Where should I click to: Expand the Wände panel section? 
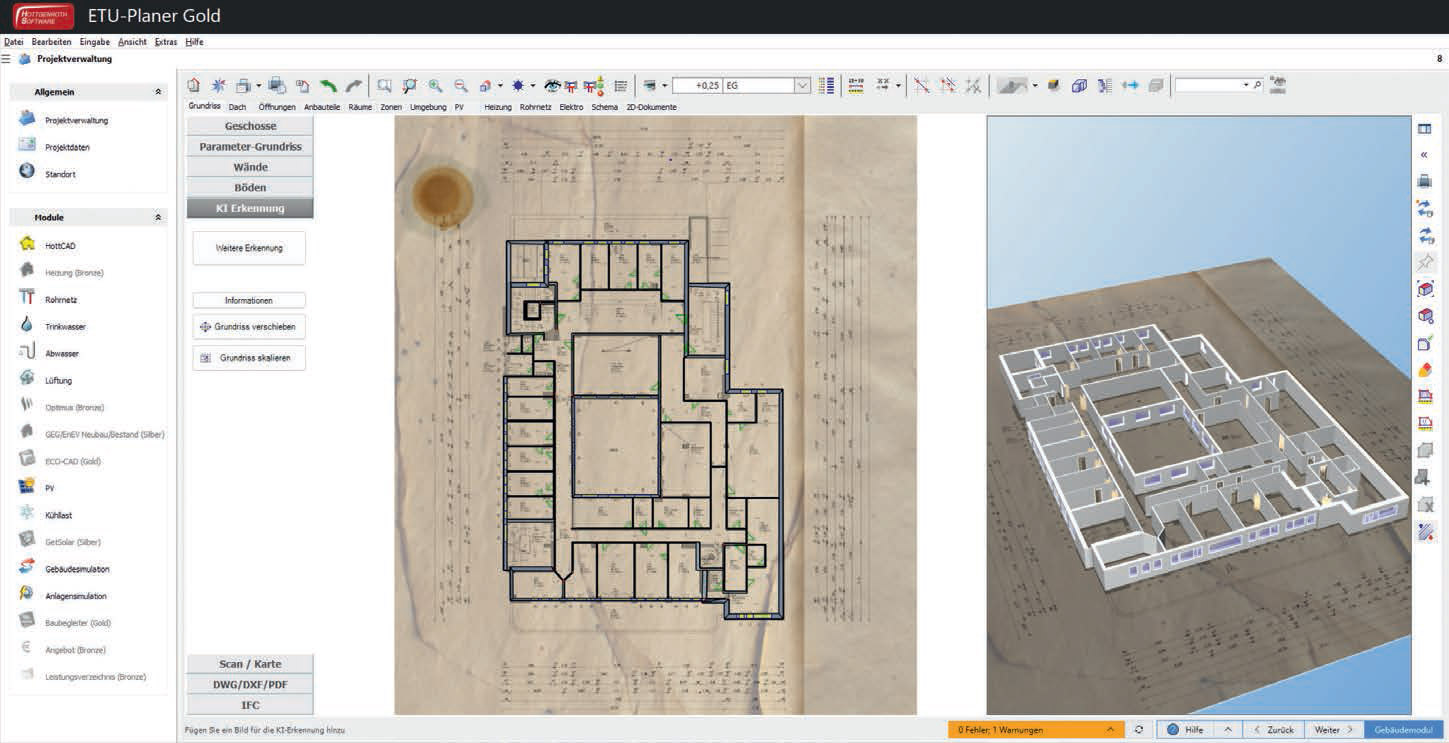[250, 167]
